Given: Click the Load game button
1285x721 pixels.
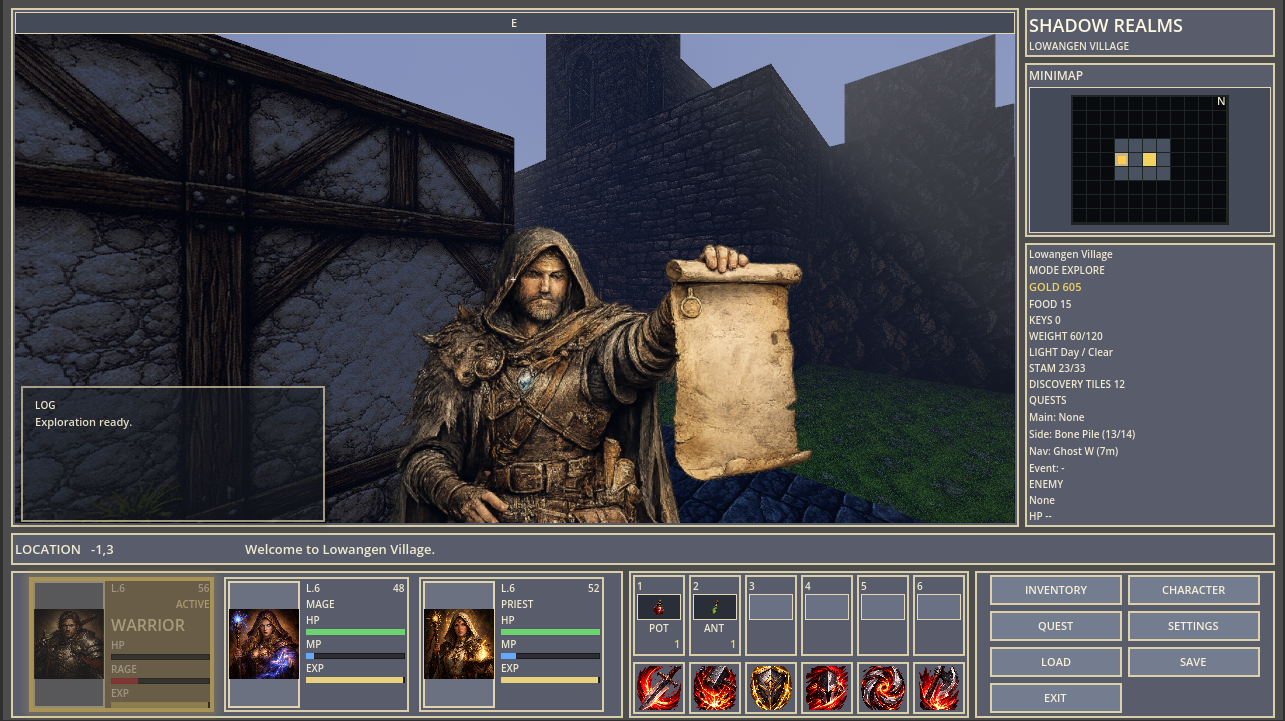Looking at the screenshot, I should [1056, 662].
